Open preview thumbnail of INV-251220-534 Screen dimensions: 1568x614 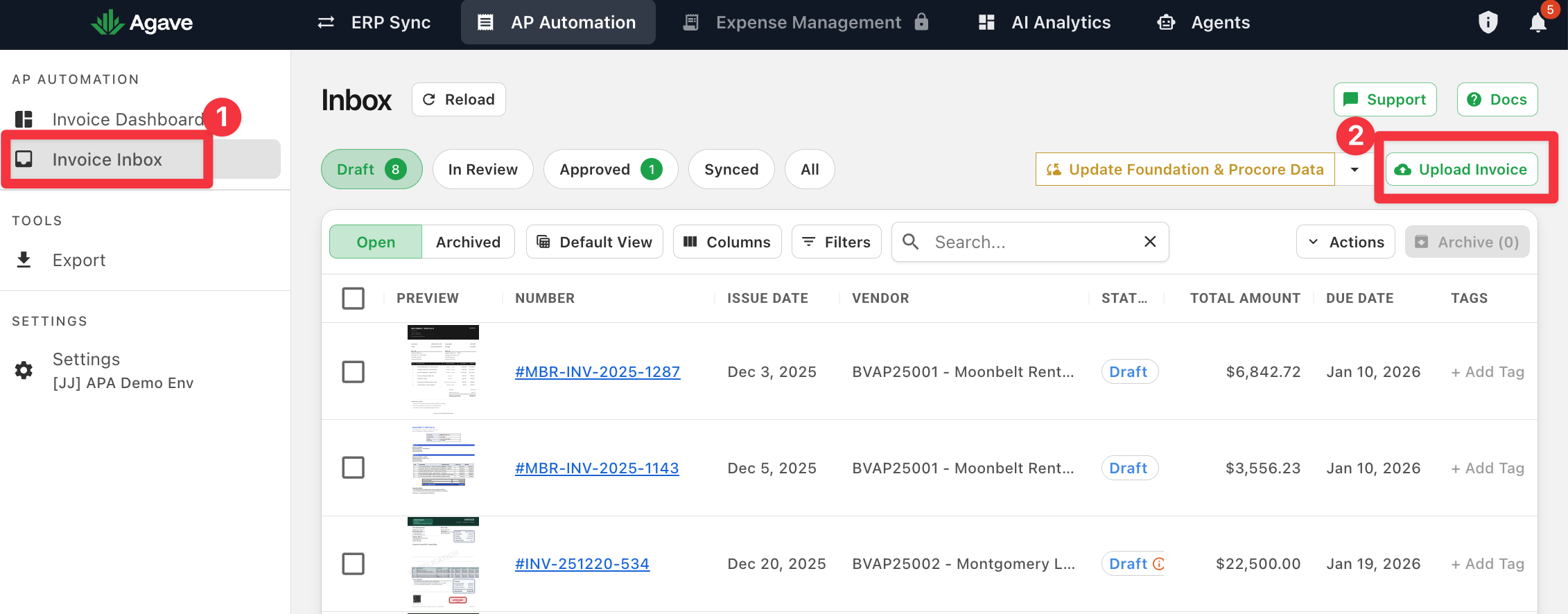click(x=443, y=564)
